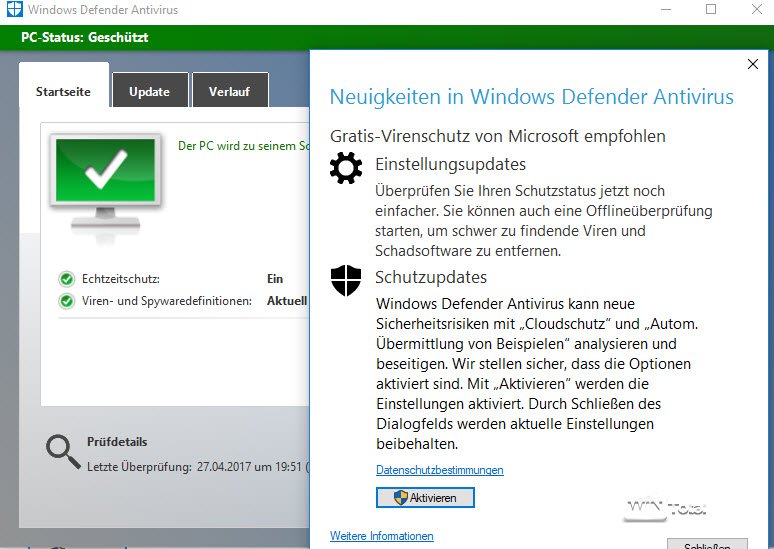The height and width of the screenshot is (549, 774).
Task: Click the 'Aktuell' definitions status value
Action: (287, 301)
